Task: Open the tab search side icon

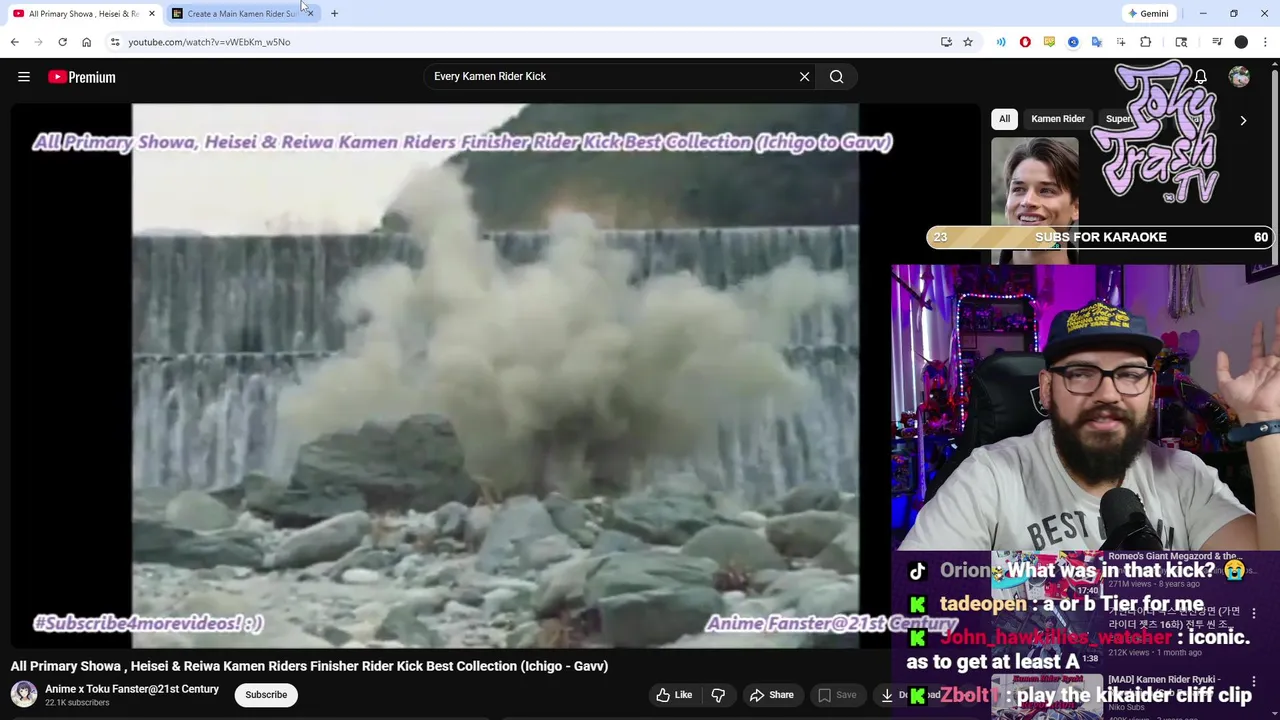Action: click(1181, 42)
